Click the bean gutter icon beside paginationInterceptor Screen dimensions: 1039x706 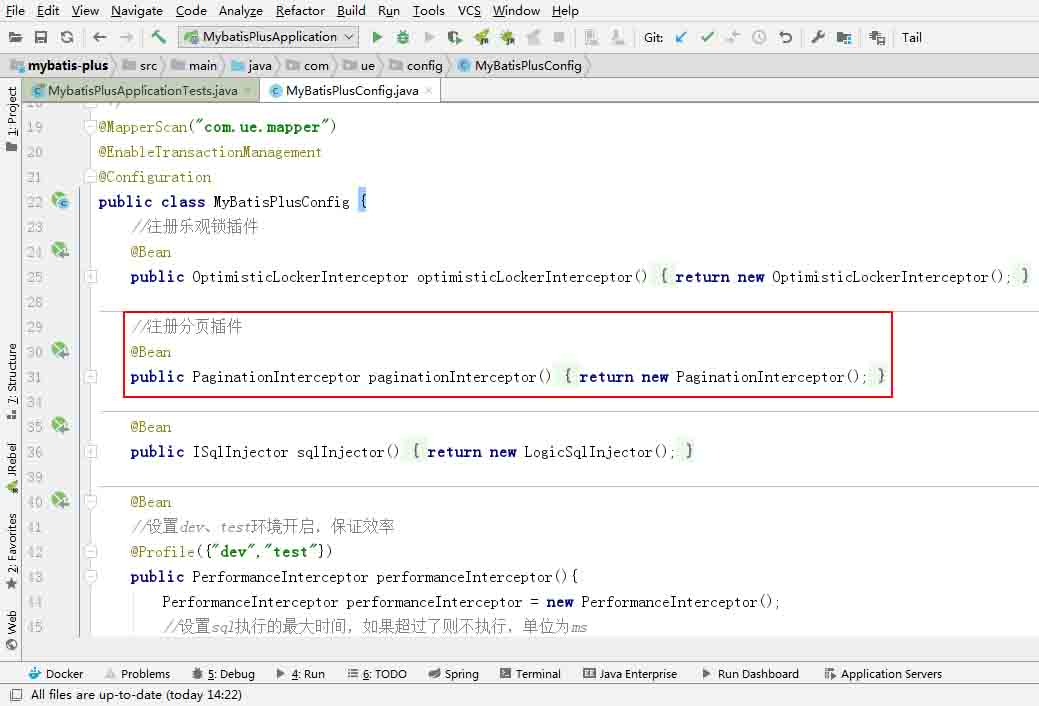(x=60, y=350)
